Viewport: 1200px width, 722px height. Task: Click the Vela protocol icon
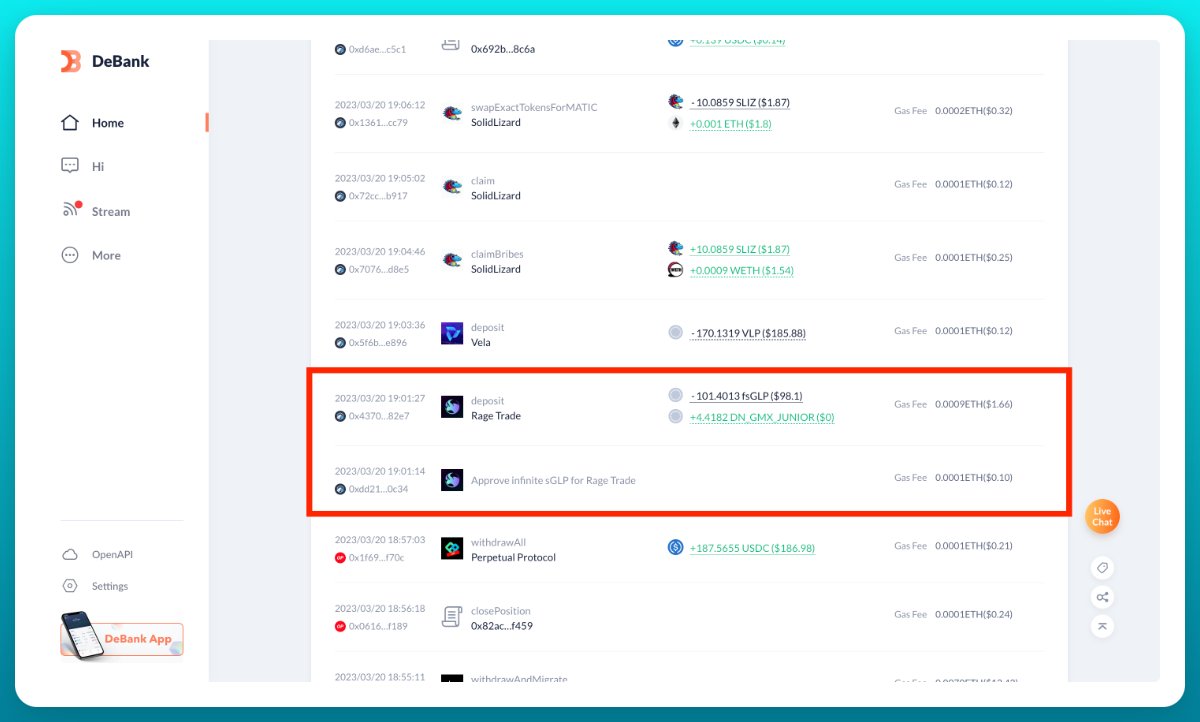point(452,334)
